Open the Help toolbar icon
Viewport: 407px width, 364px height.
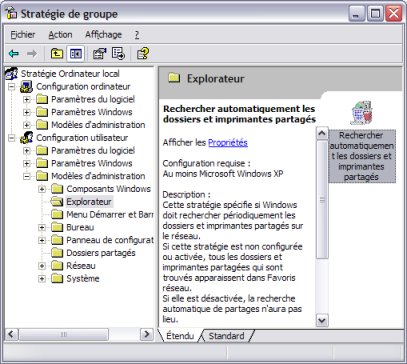(143, 53)
